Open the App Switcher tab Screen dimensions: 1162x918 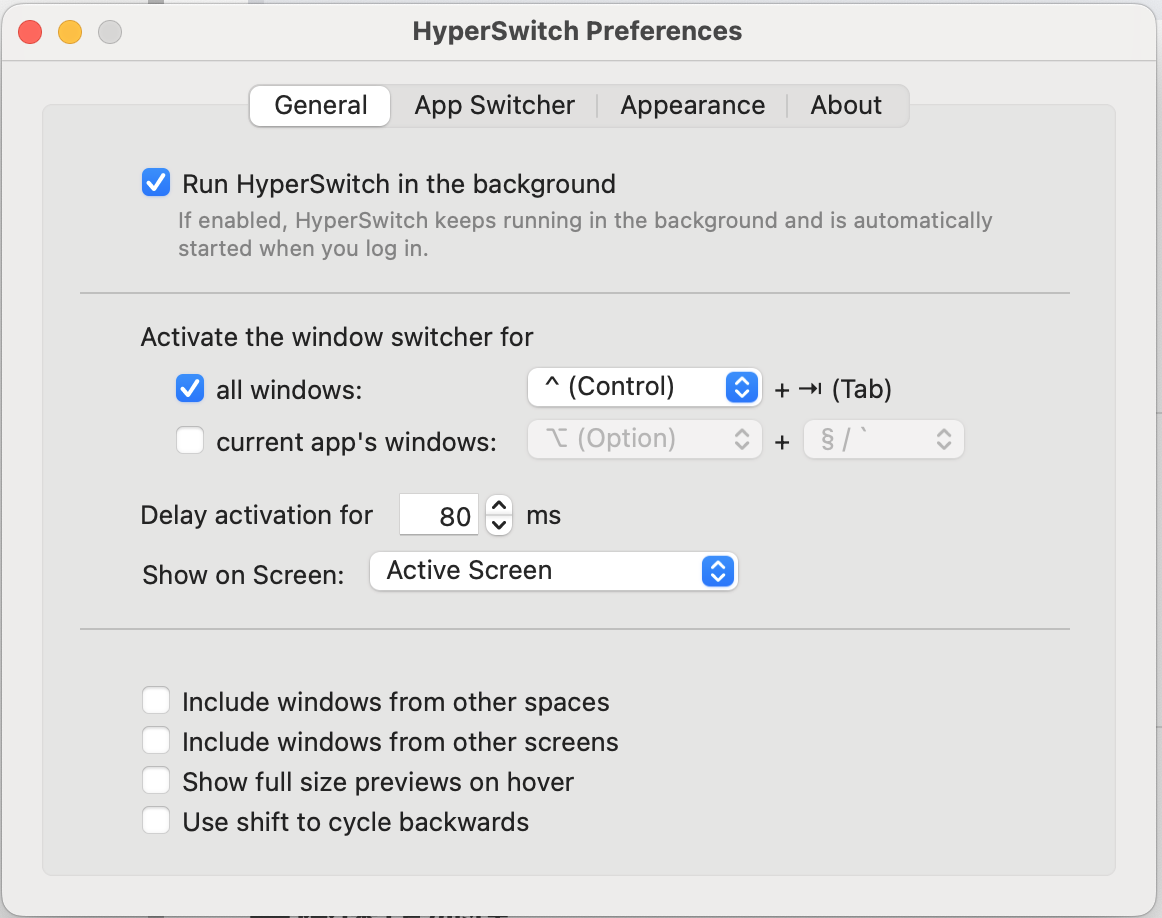494,105
